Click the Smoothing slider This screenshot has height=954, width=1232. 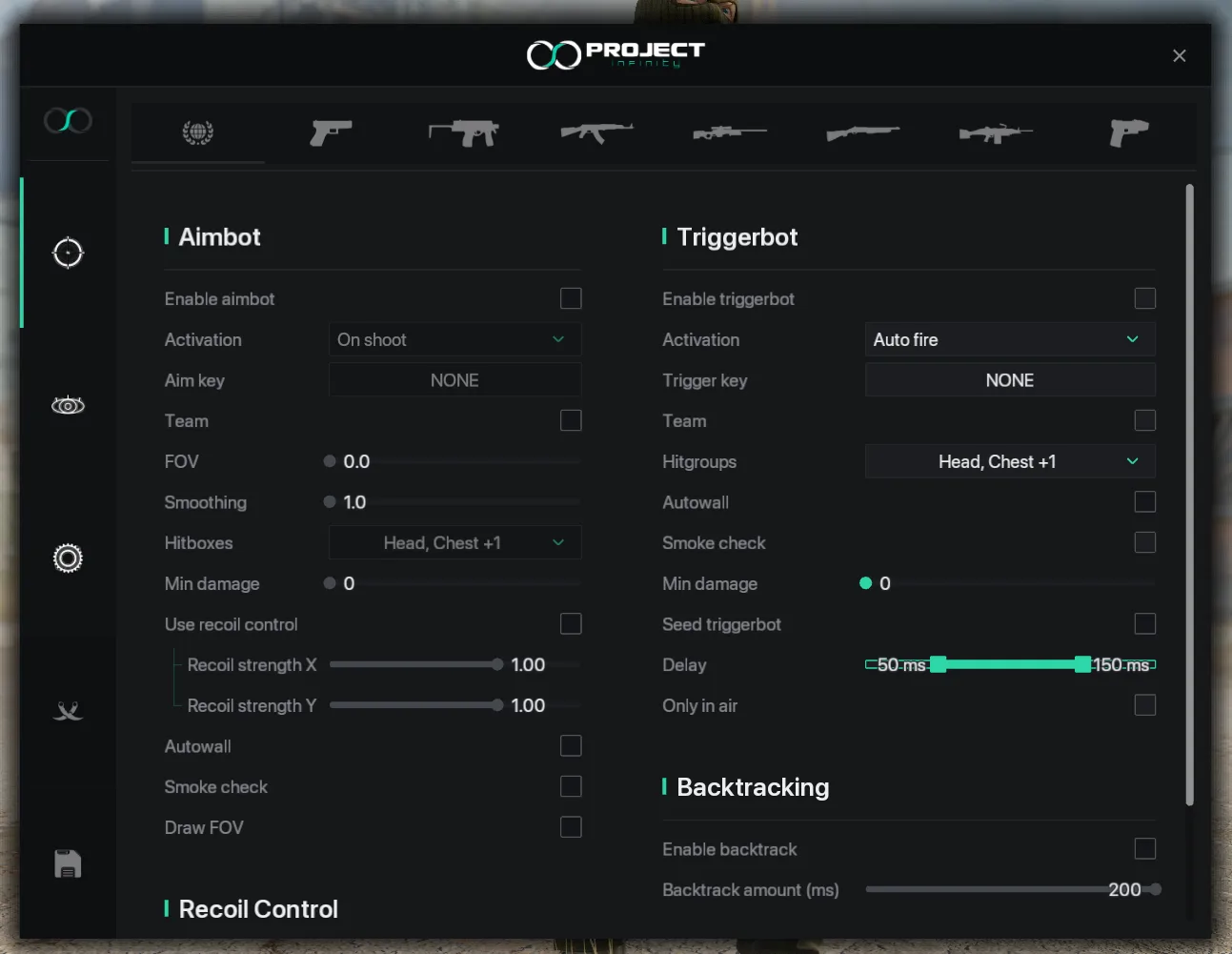tap(453, 502)
